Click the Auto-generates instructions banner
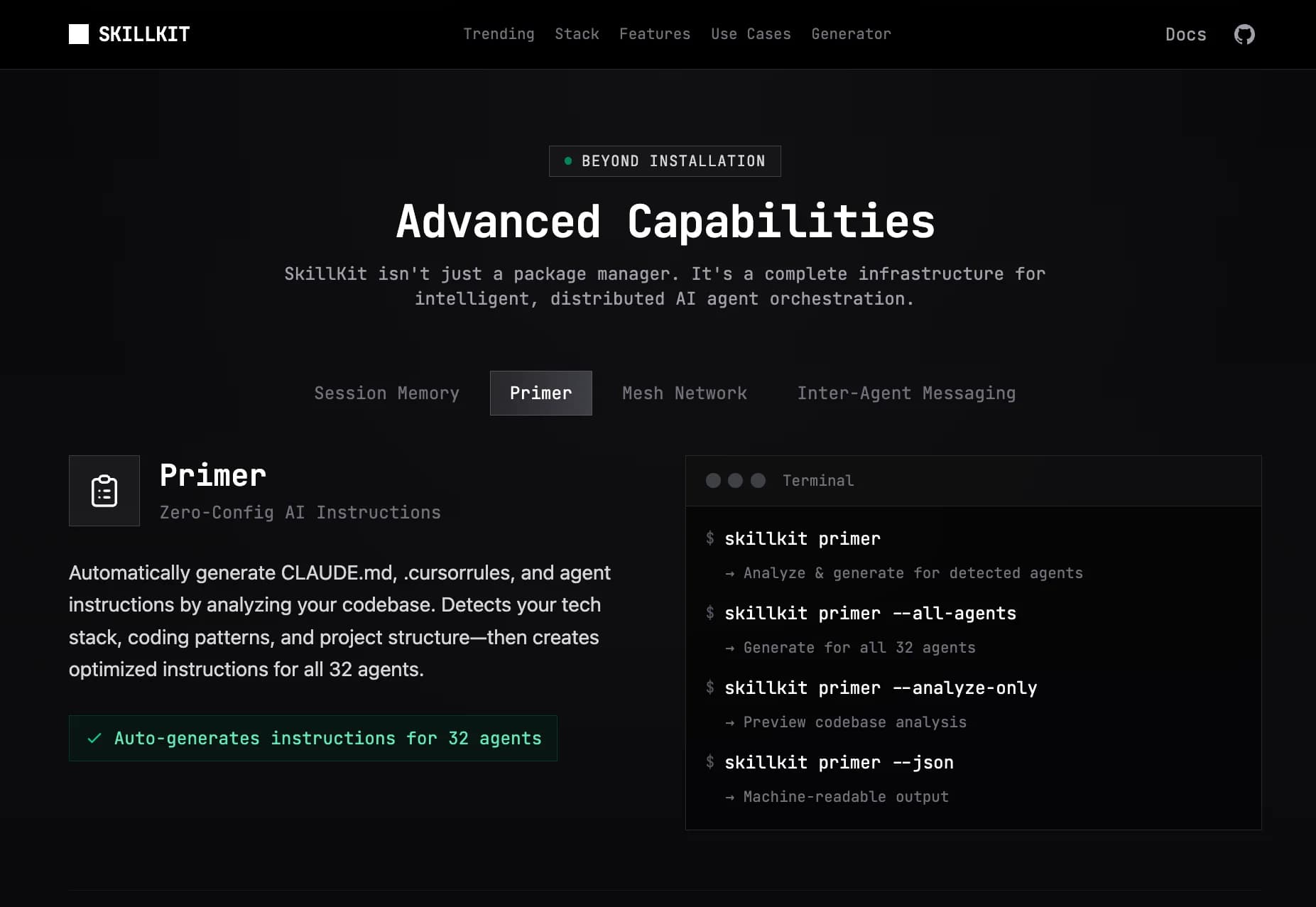This screenshot has height=907, width=1316. click(312, 739)
